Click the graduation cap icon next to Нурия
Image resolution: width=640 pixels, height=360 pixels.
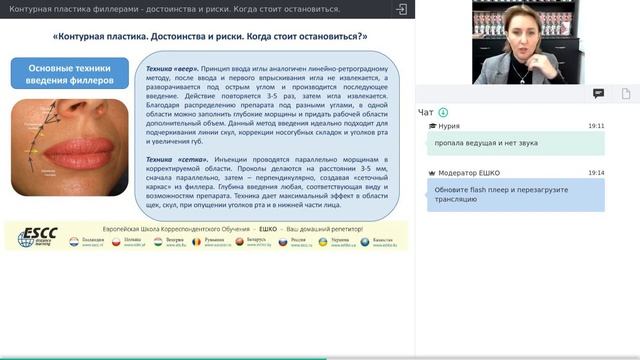point(432,126)
